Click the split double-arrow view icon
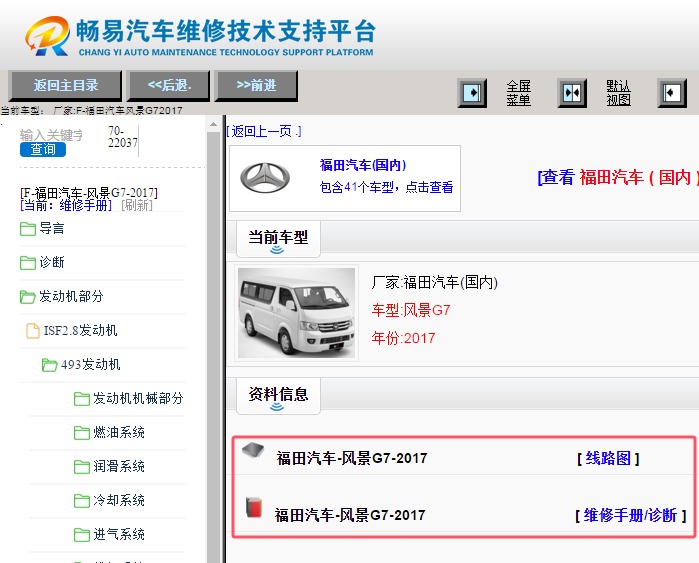 pyautogui.click(x=572, y=93)
